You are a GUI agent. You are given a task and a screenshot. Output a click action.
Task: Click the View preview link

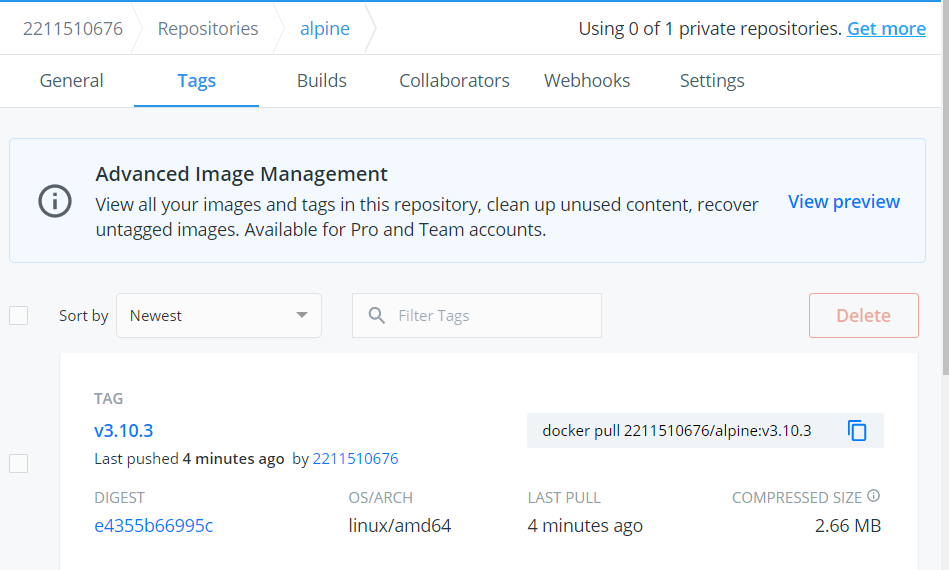844,202
